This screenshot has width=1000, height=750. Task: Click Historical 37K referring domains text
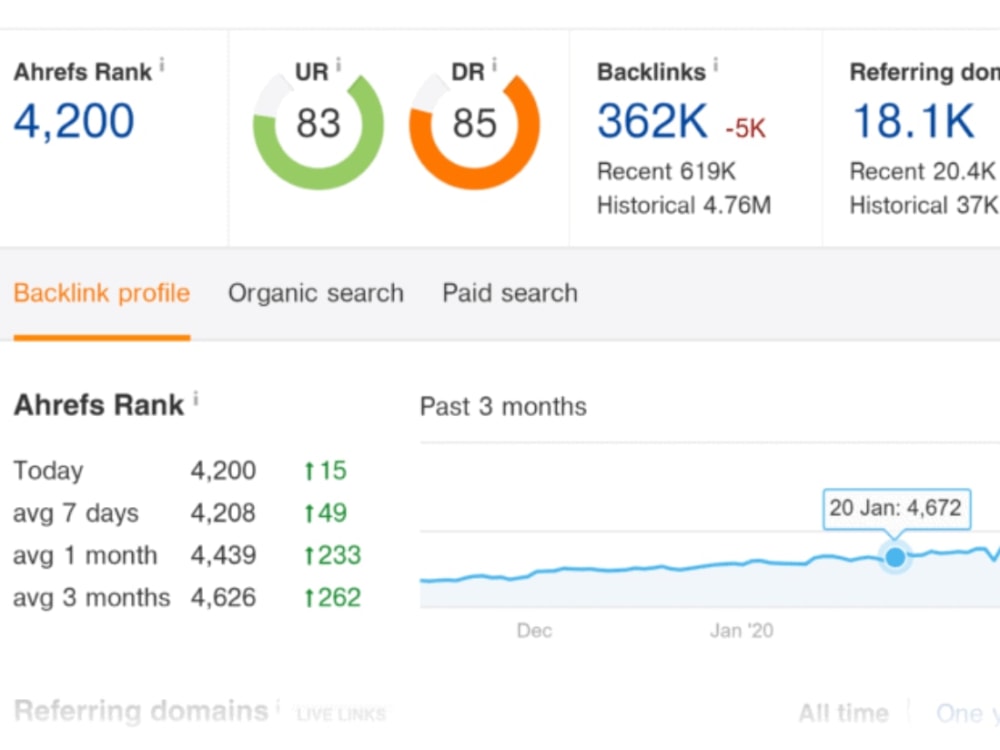[x=924, y=205]
